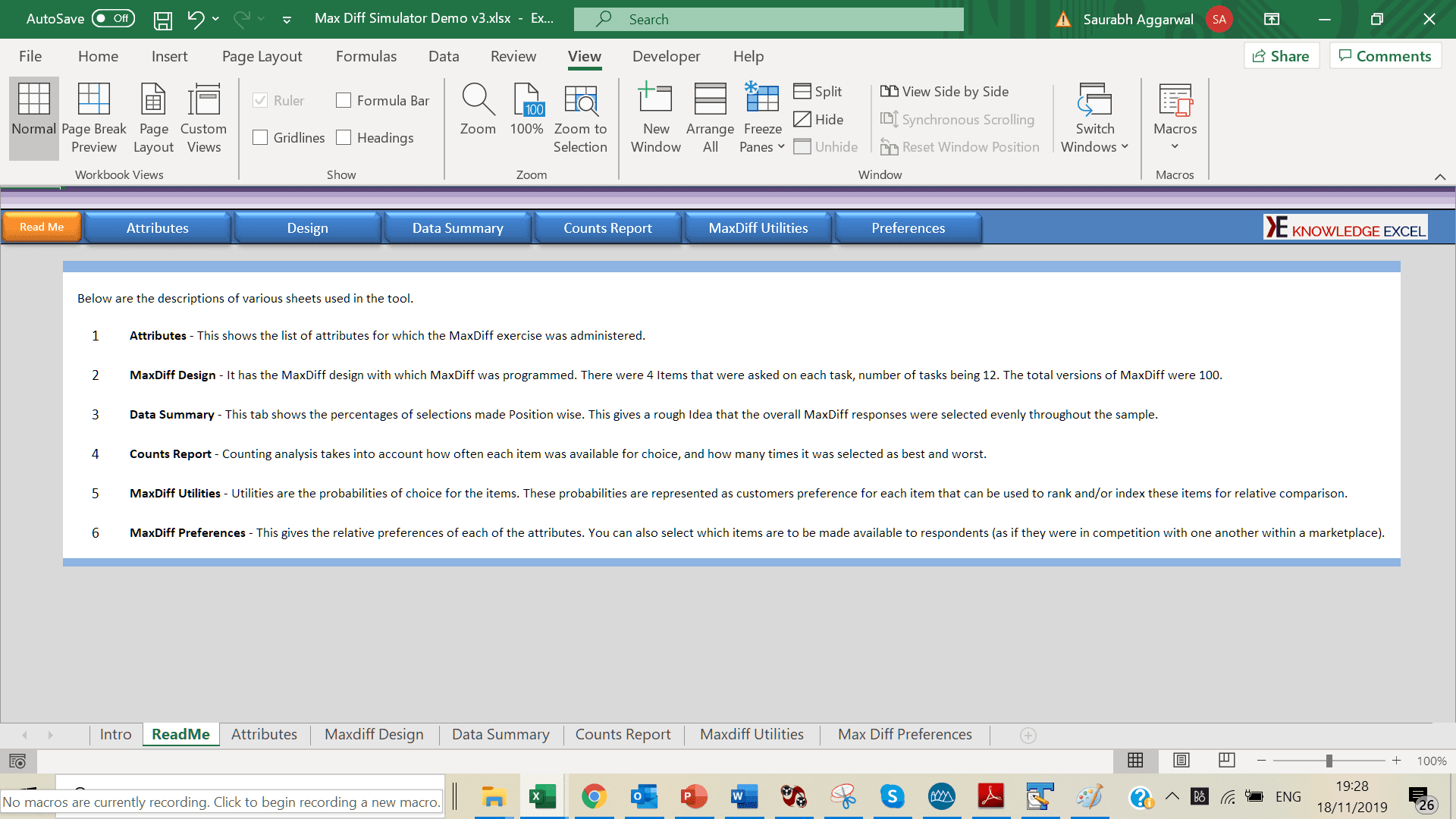The height and width of the screenshot is (819, 1456).
Task: Adjust the zoom slider handle
Action: (x=1329, y=761)
